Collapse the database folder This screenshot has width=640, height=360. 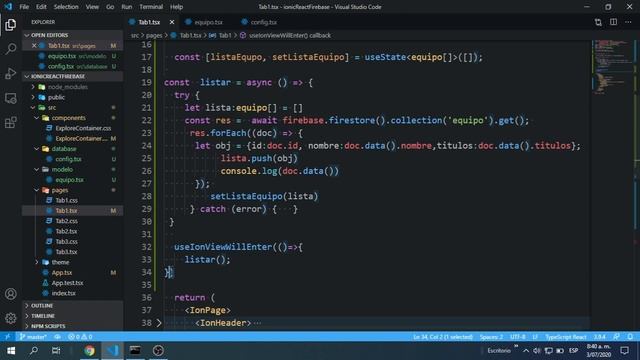(x=37, y=149)
